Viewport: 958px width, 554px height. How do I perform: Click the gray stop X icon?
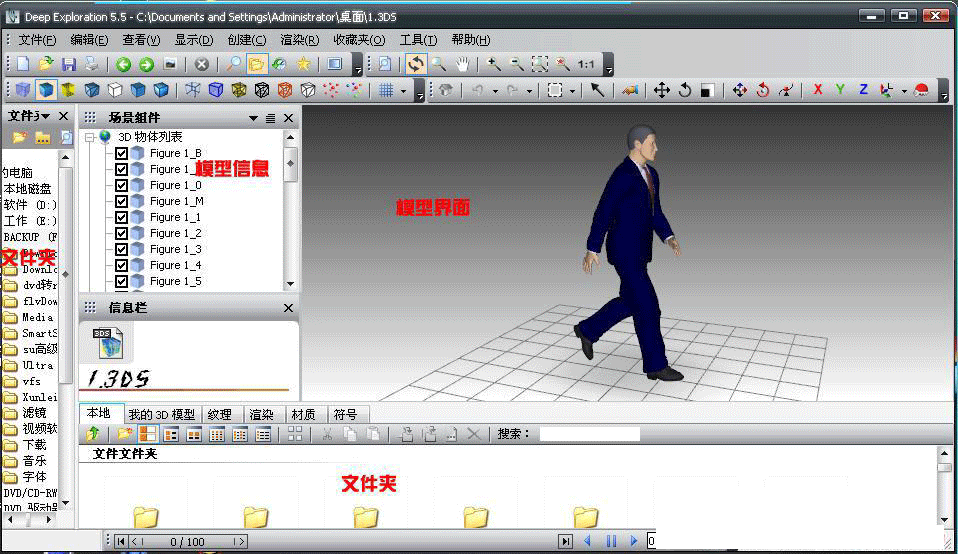[202, 64]
